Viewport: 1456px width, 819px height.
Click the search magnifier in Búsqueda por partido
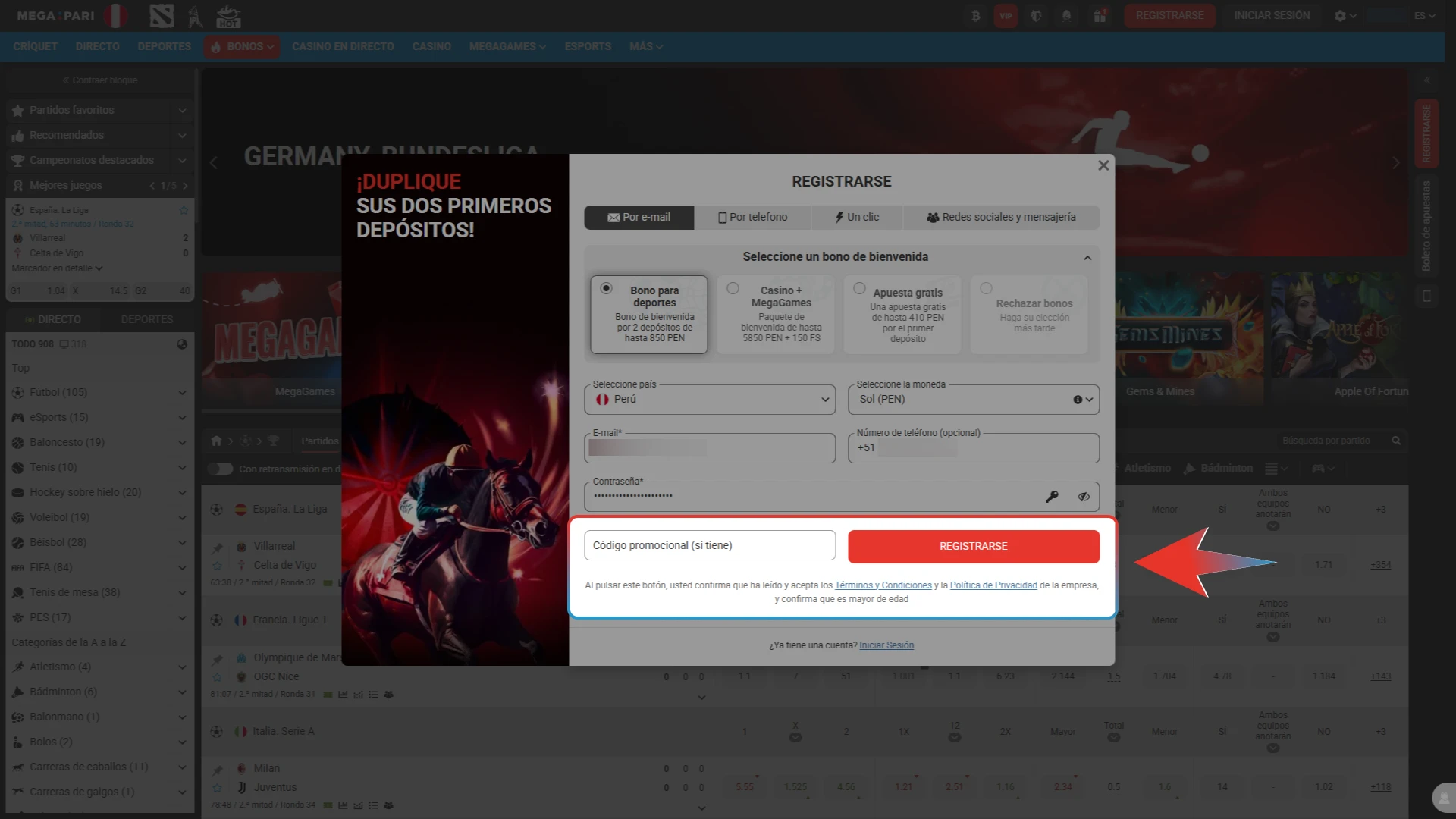click(1396, 441)
